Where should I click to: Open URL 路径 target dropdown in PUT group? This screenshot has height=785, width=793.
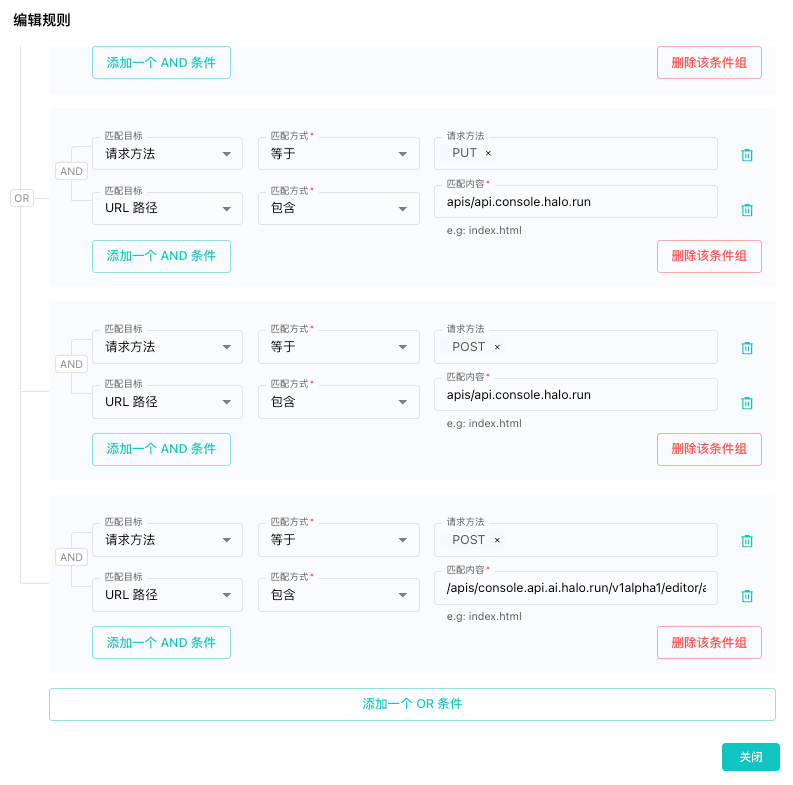[x=167, y=208]
